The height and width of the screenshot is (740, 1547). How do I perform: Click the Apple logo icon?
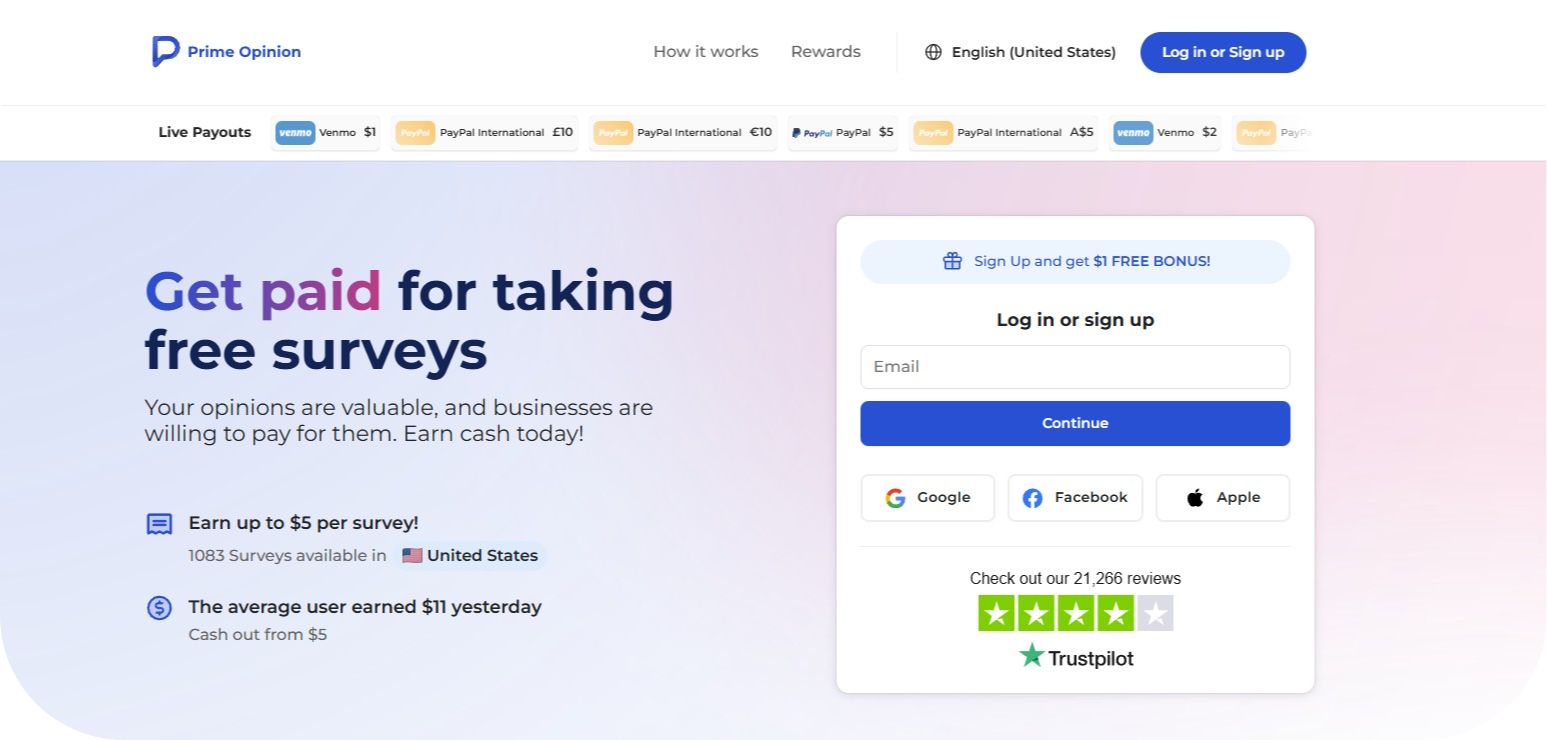pyautogui.click(x=1195, y=498)
